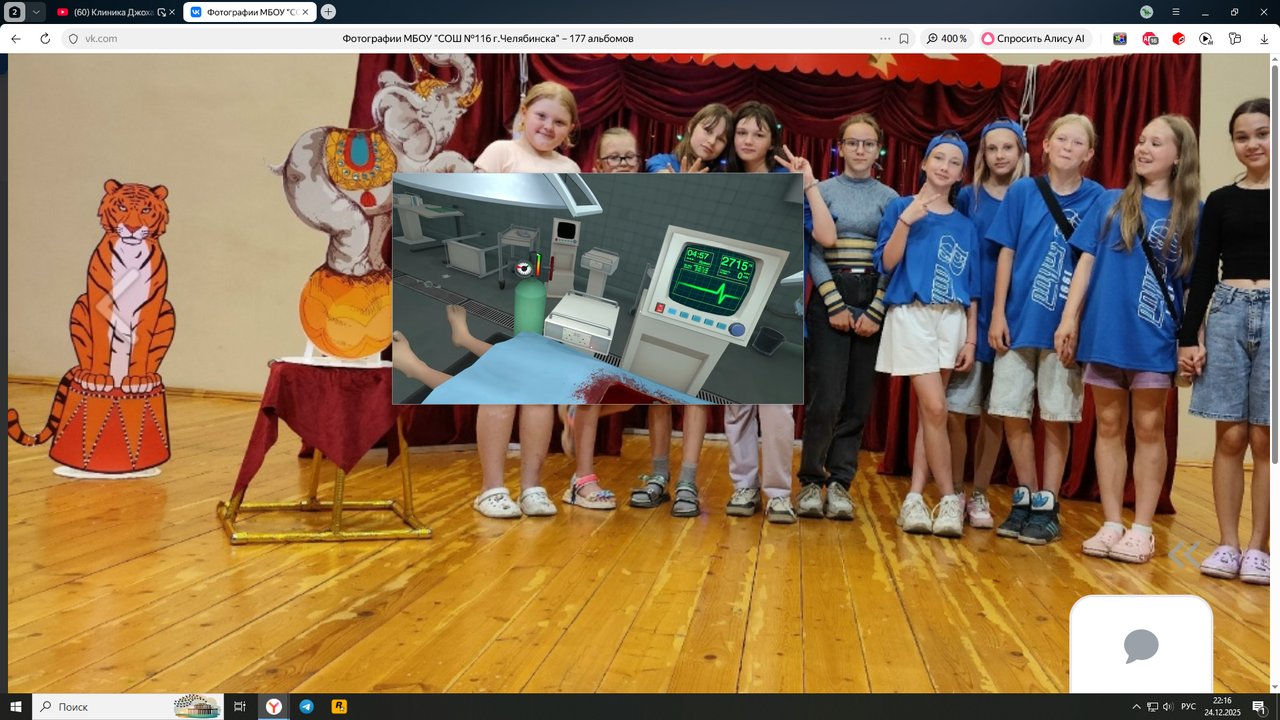Open the tab group counter showing 2
Viewport: 1280px width, 720px height.
click(15, 12)
